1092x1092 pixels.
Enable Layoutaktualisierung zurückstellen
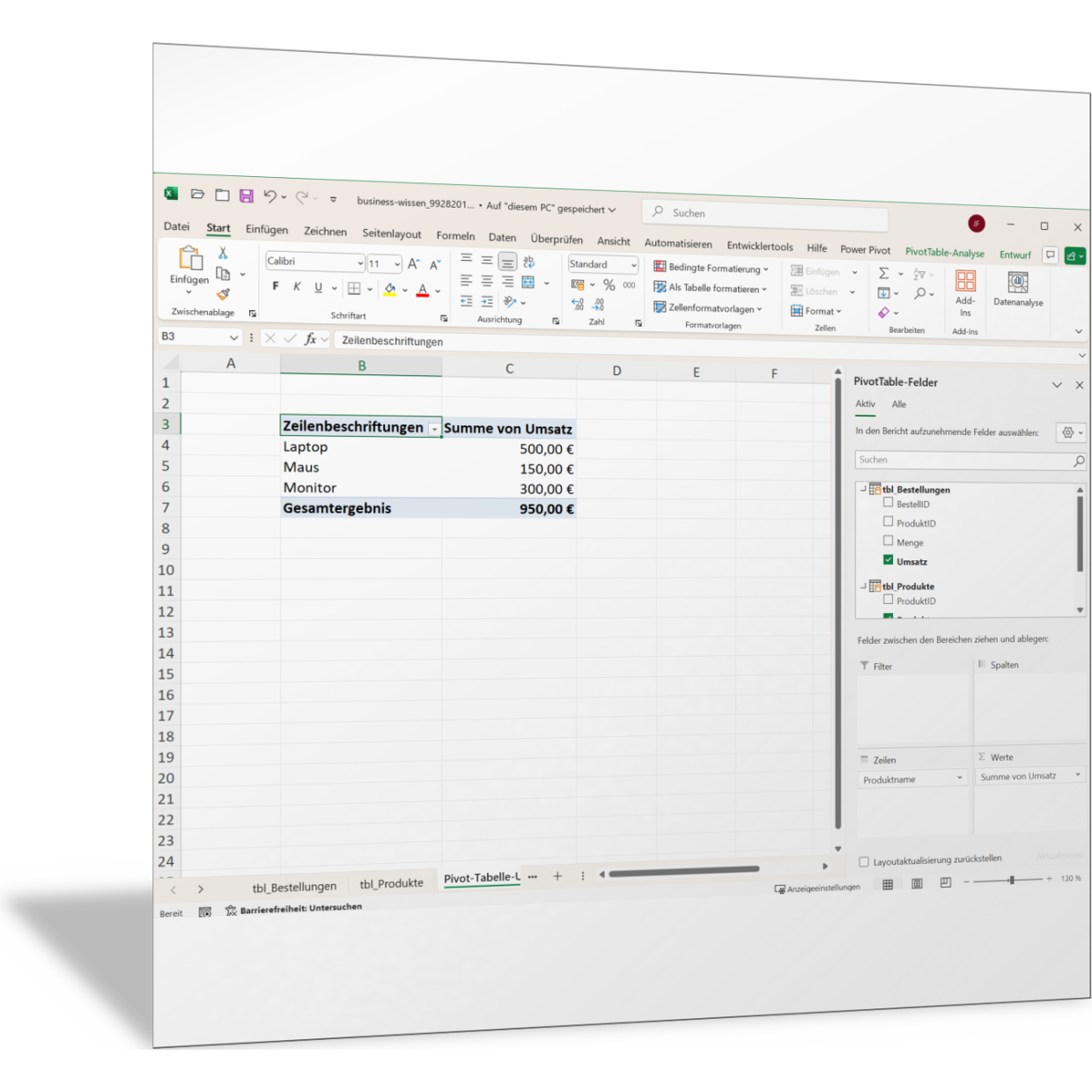pos(863,860)
